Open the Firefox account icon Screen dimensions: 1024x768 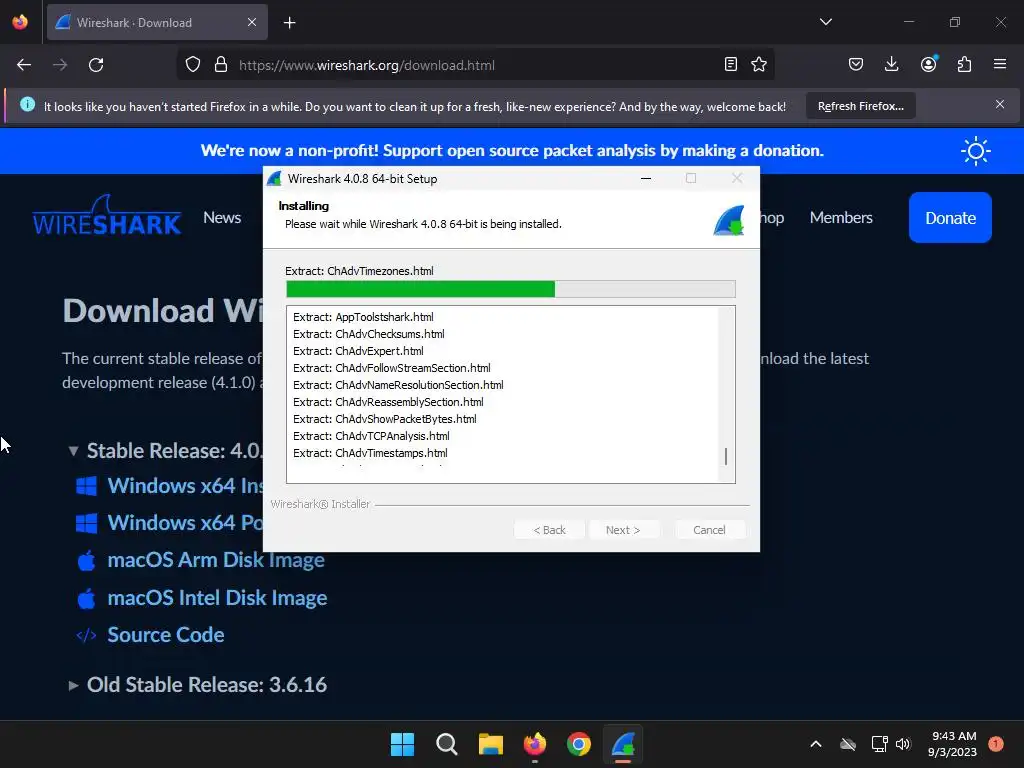click(928, 64)
